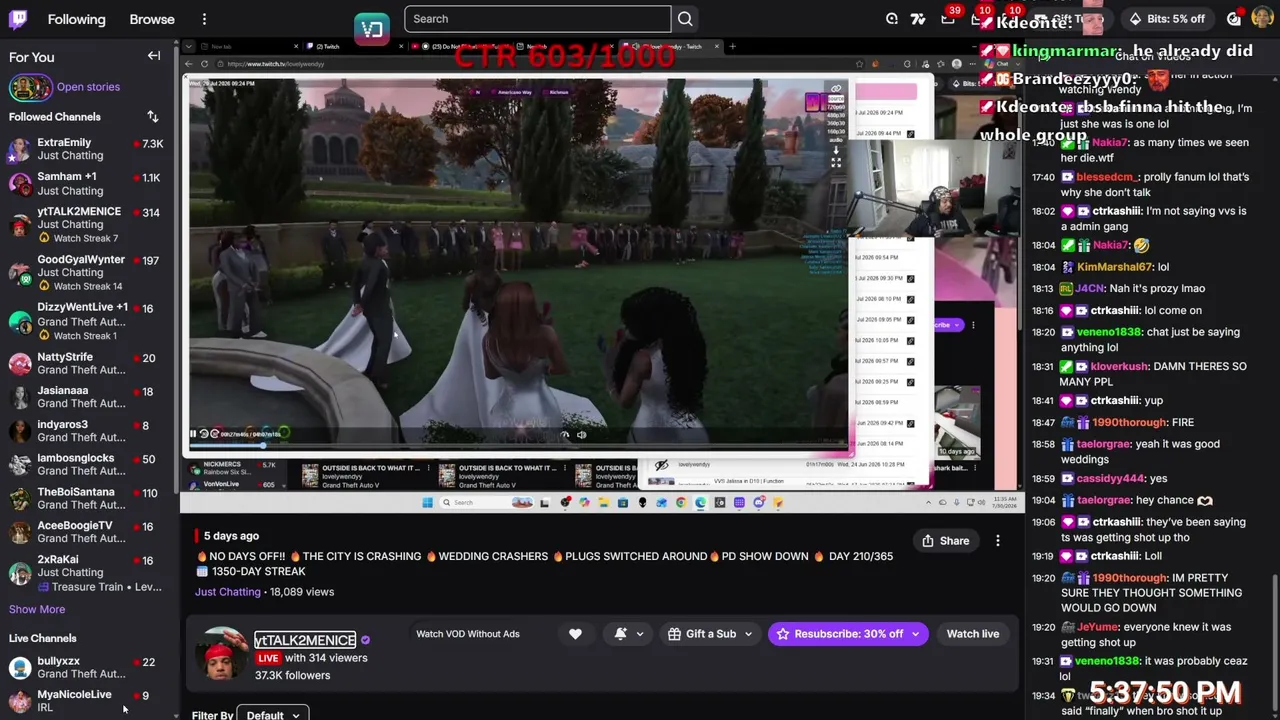Open video more-options menu beside Share
Screen dimensions: 1280x720
tap(997, 541)
